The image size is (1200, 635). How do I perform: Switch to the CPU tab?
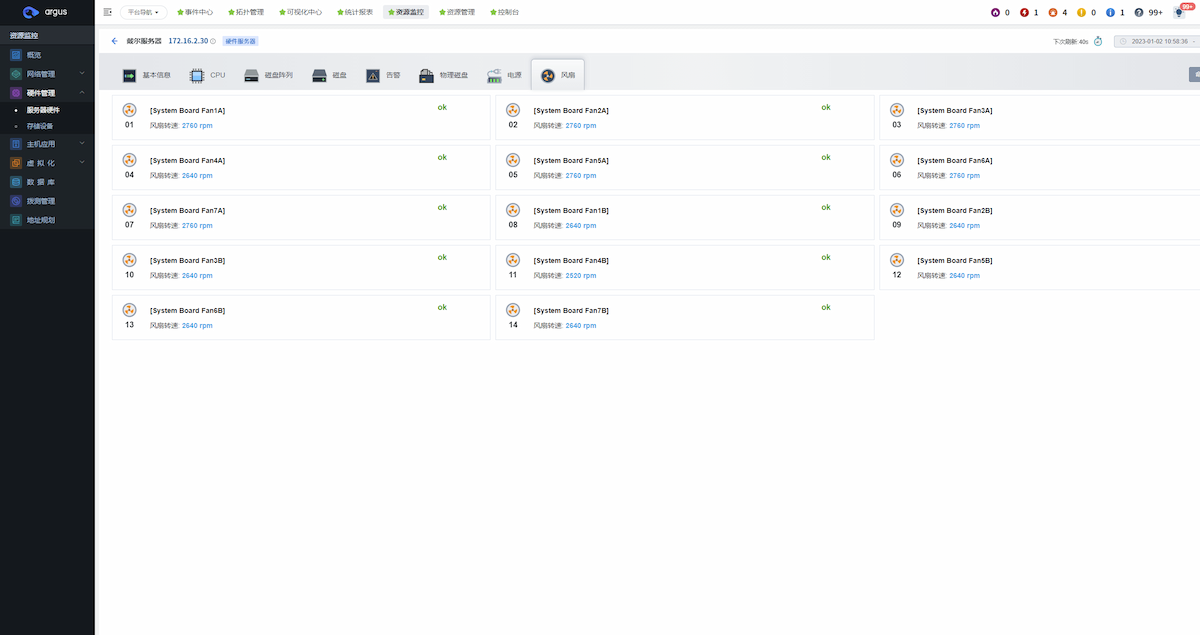[x=208, y=75]
